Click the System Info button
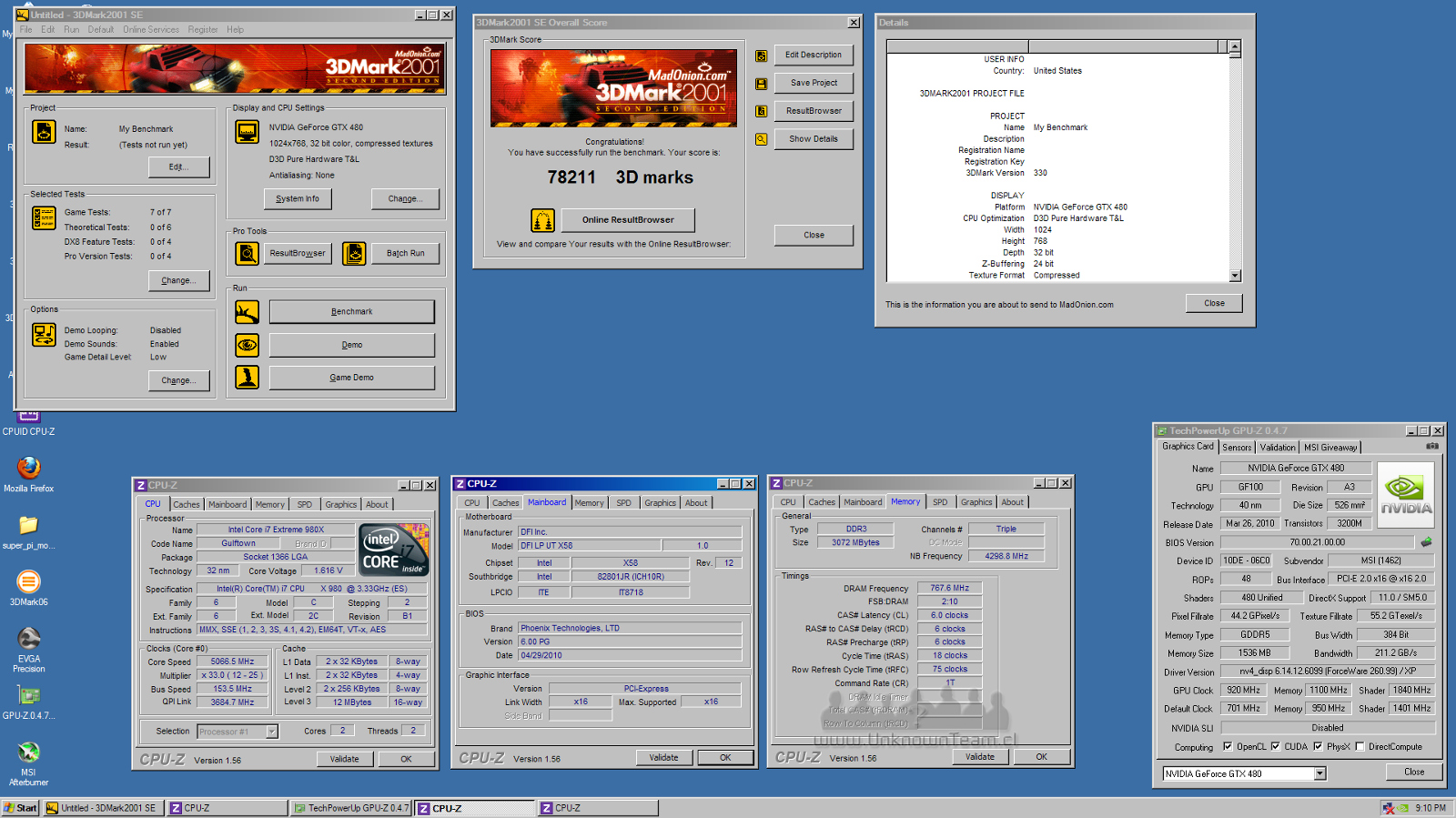The height and width of the screenshot is (818, 1456). click(x=298, y=198)
